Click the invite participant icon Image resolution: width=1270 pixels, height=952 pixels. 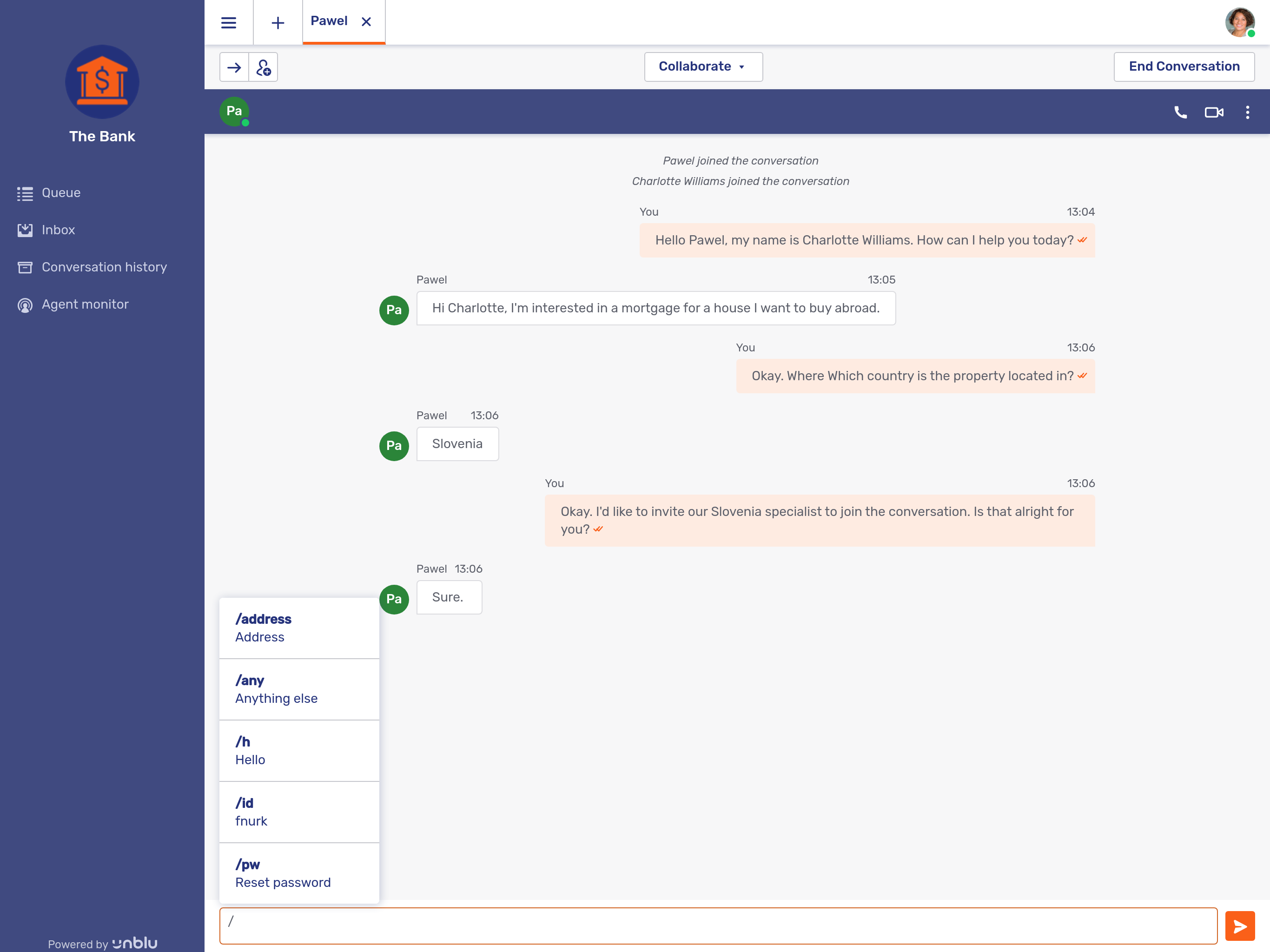pyautogui.click(x=264, y=67)
